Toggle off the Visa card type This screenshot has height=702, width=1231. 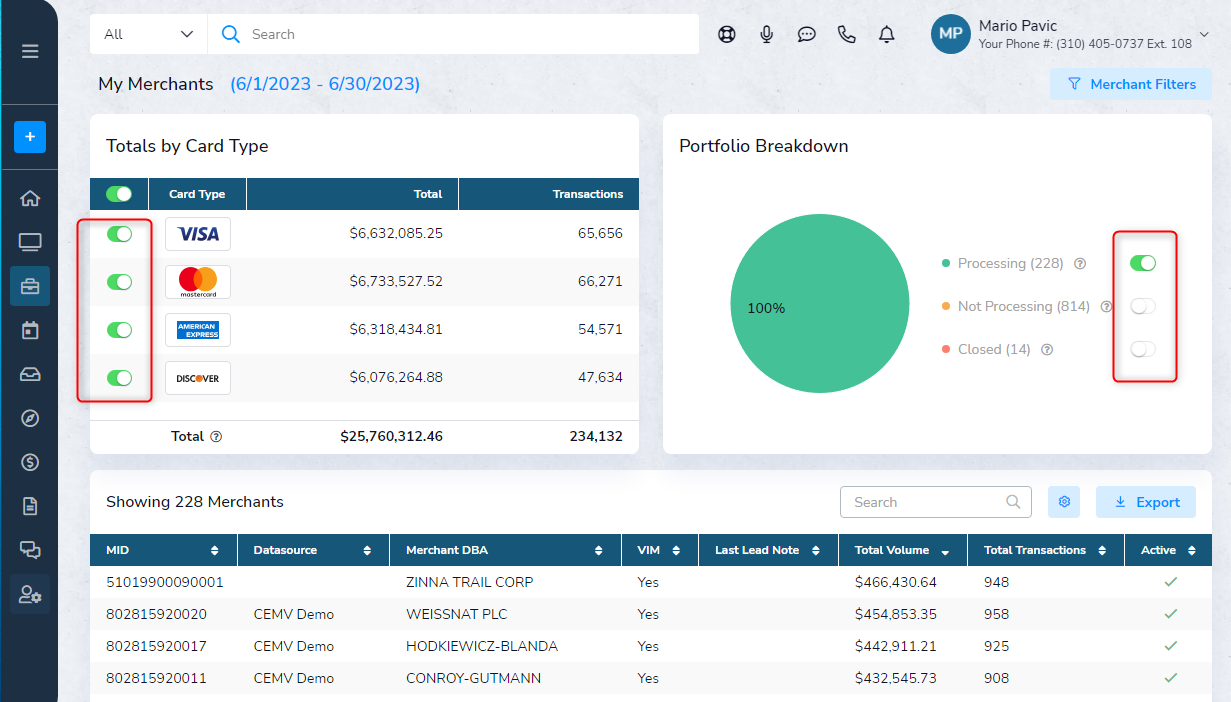pos(120,234)
